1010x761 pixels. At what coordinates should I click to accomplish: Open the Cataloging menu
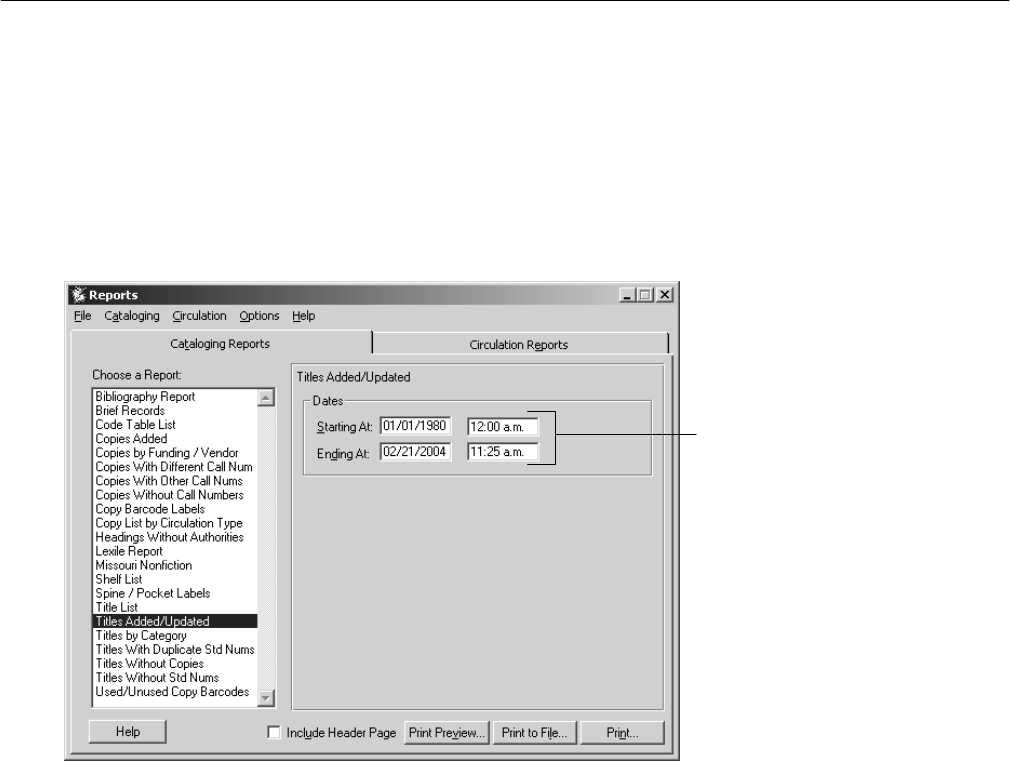[132, 316]
